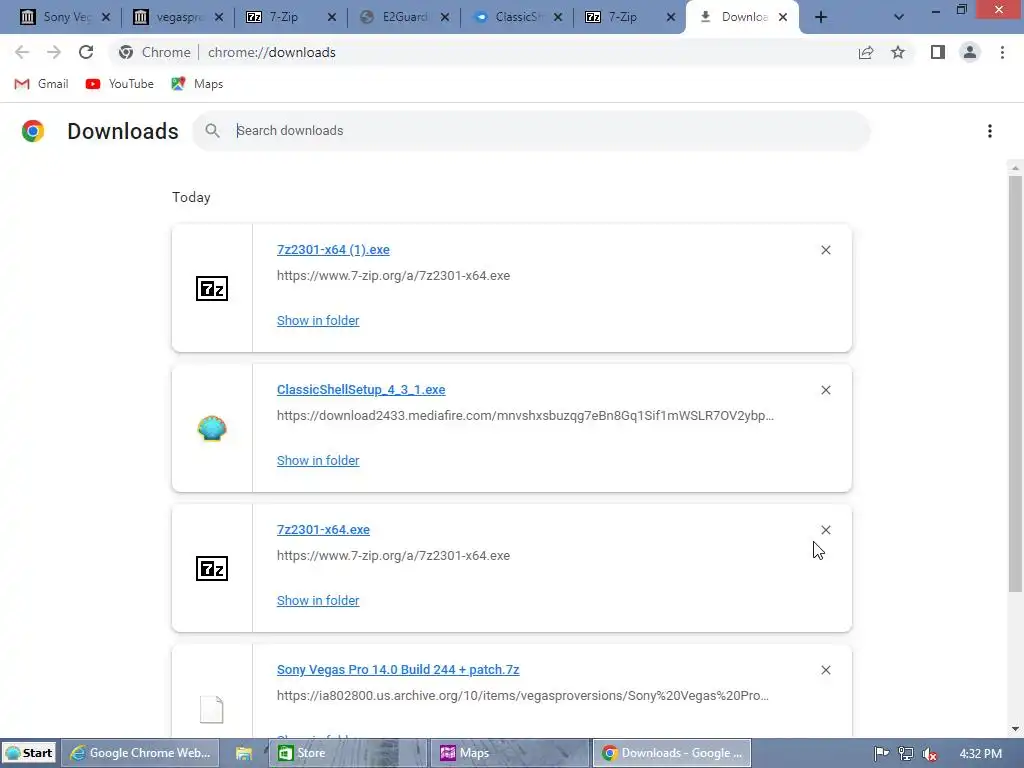Screen dimensions: 1024x768
Task: Click the 4:32 PM system clock
Action: pyautogui.click(x=980, y=754)
